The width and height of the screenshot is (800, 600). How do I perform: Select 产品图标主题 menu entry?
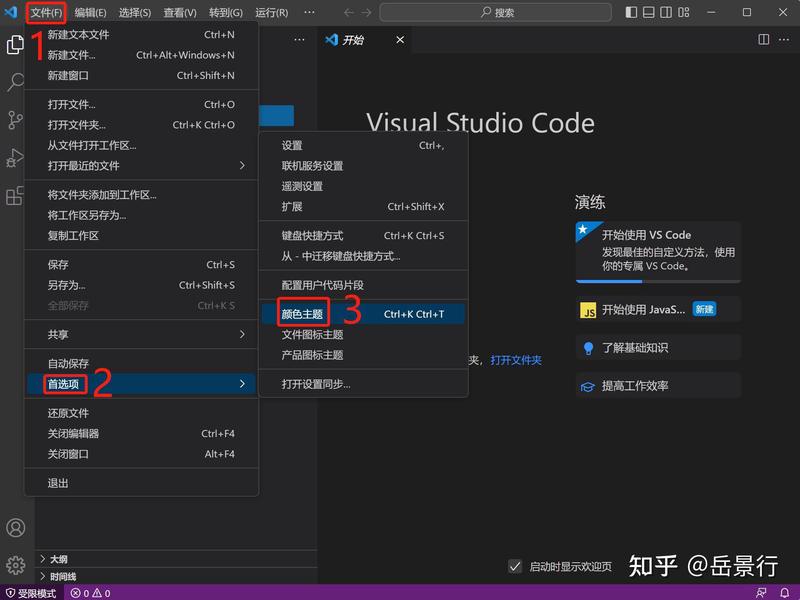coord(363,355)
